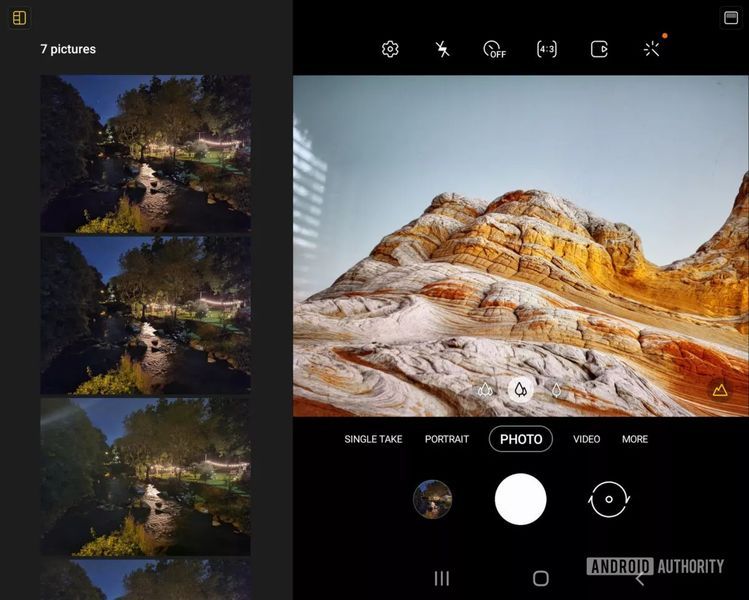
Task: Open recent apps navigation button
Action: pyautogui.click(x=442, y=579)
